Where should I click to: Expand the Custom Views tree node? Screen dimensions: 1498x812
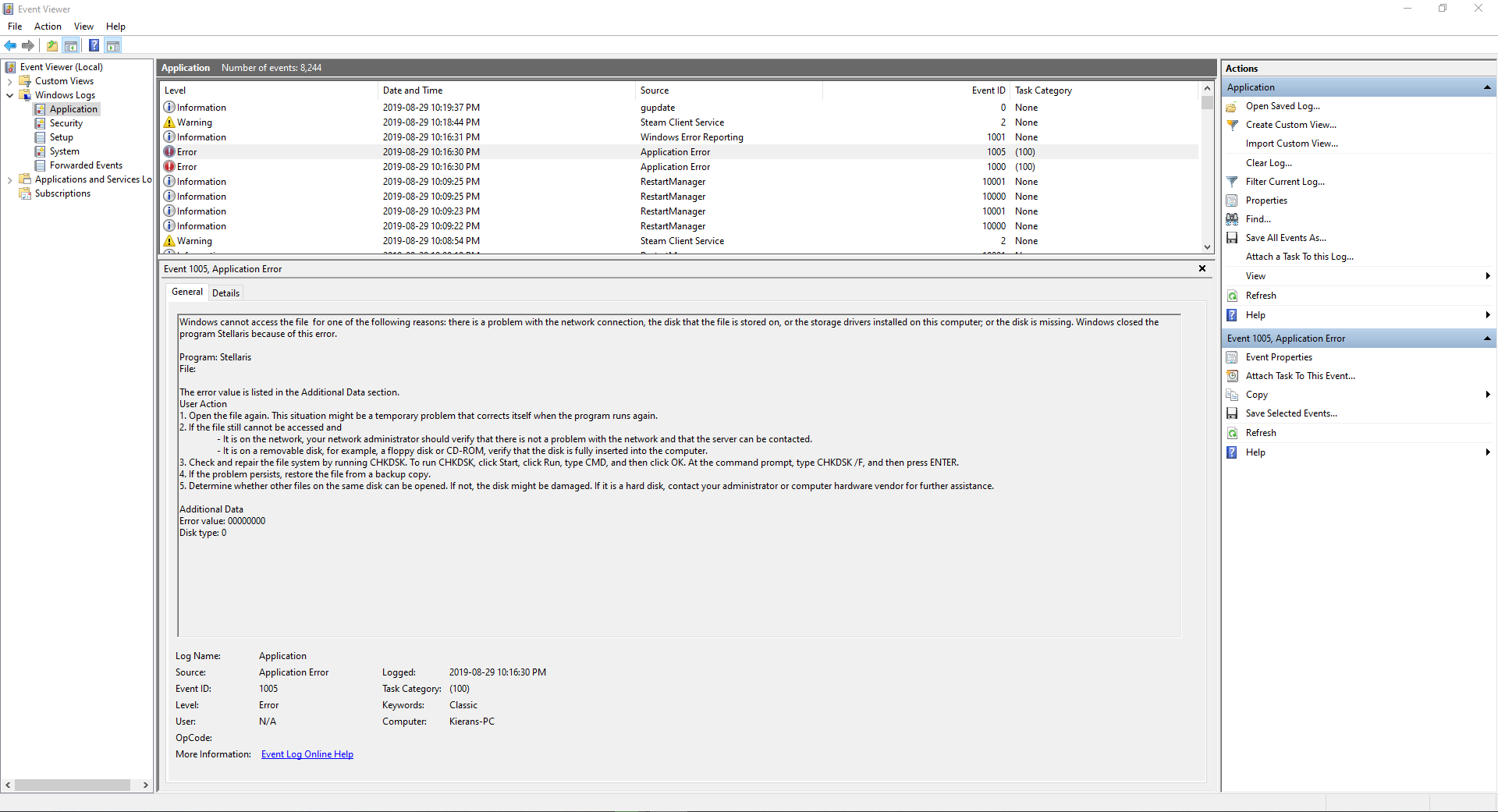[9, 81]
